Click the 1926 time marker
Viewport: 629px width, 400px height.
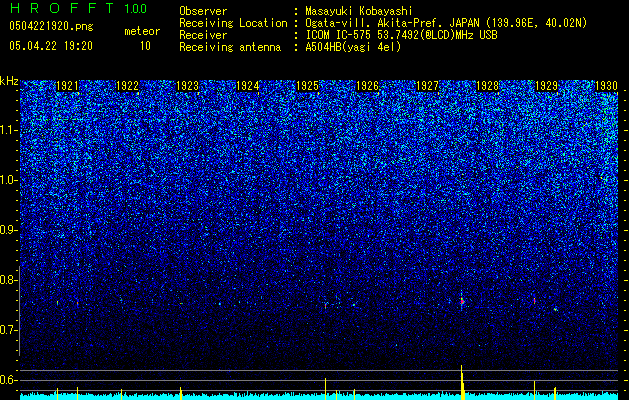tap(367, 86)
